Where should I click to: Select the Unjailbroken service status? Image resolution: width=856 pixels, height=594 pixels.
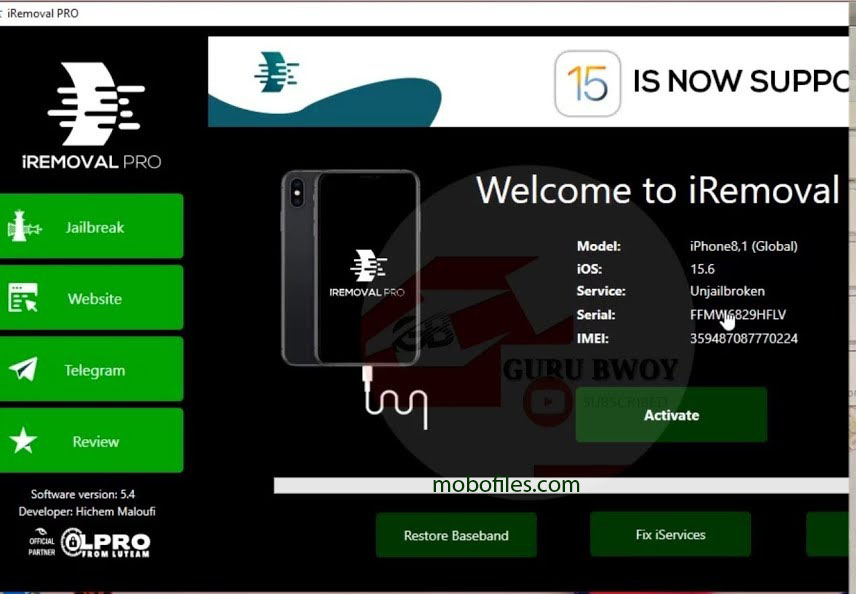(727, 291)
